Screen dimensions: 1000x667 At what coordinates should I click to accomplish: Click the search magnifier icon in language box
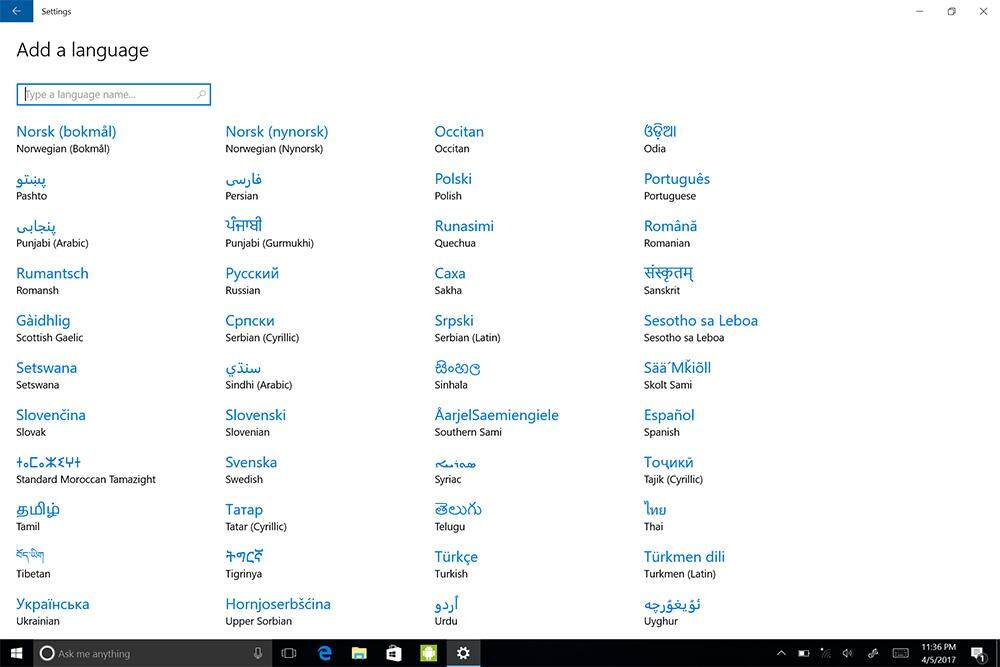201,95
